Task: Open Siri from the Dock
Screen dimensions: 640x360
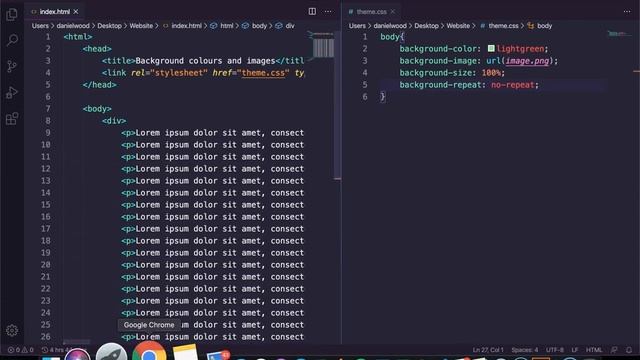Action: pos(77,354)
